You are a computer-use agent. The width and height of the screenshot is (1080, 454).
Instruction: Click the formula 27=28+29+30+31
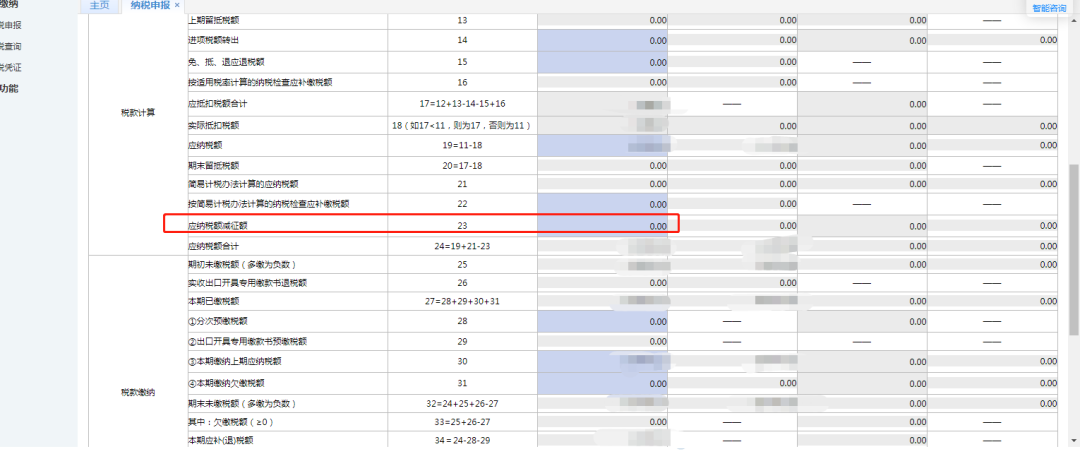[462, 301]
